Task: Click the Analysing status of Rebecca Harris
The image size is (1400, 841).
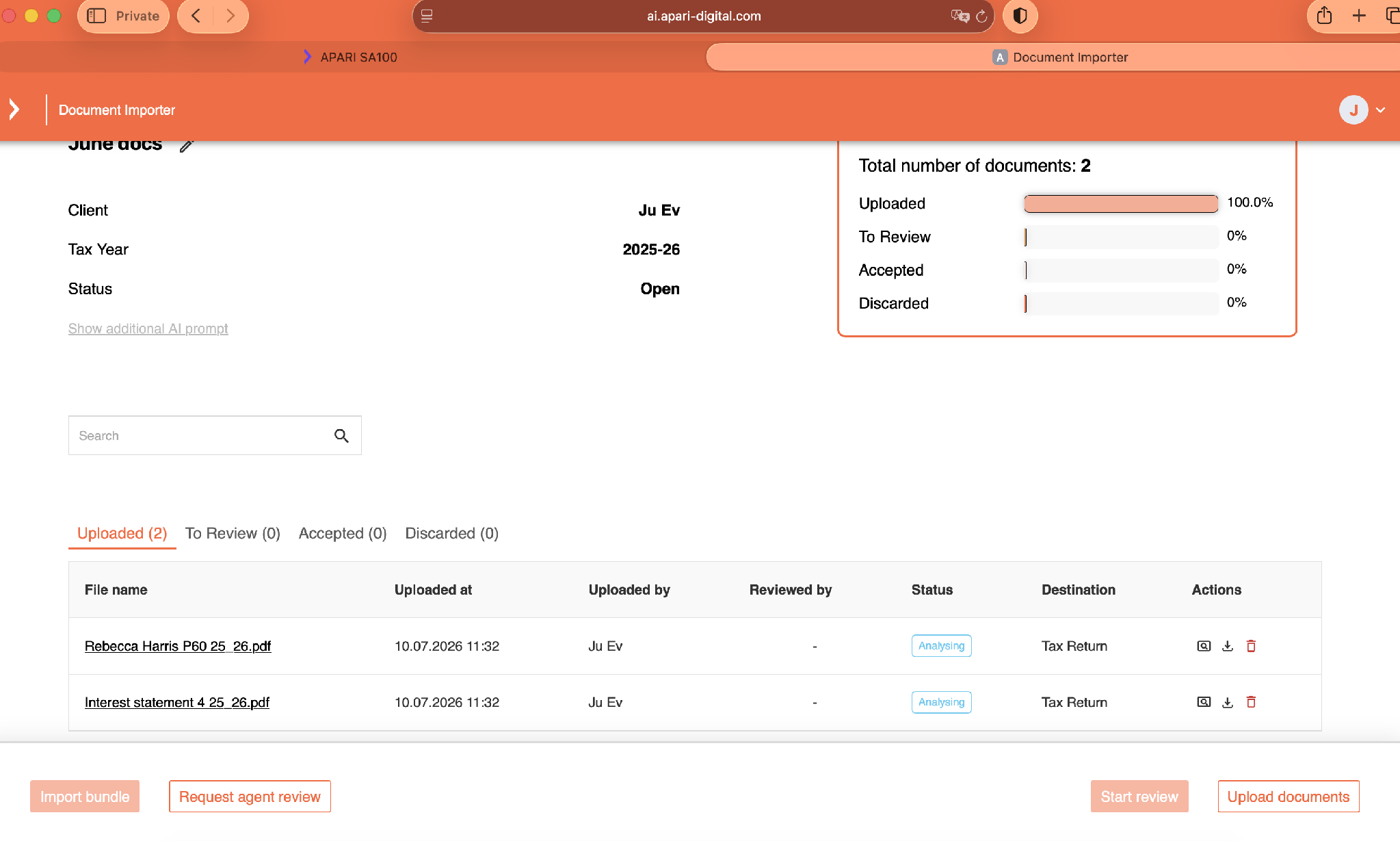Action: pyautogui.click(x=941, y=646)
